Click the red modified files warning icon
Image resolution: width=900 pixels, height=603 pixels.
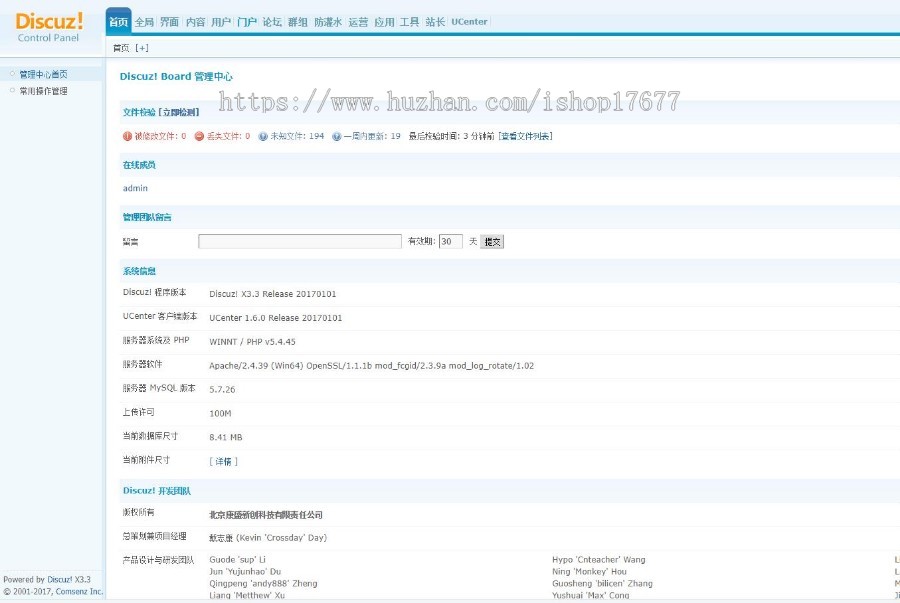127,136
